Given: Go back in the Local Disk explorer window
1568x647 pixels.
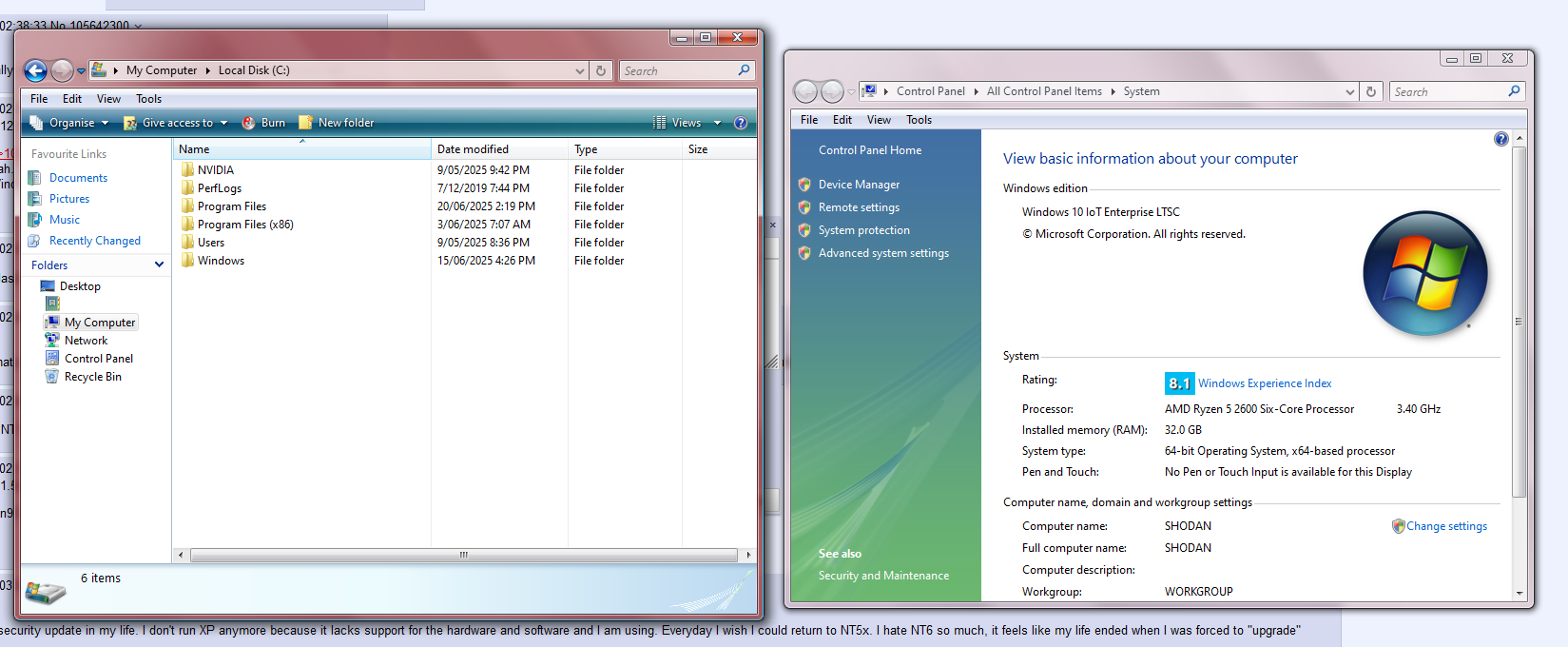Looking at the screenshot, I should (x=35, y=70).
